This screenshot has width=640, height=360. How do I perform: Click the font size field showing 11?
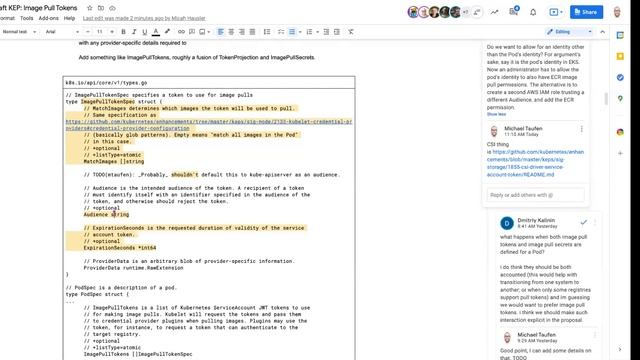[100, 32]
